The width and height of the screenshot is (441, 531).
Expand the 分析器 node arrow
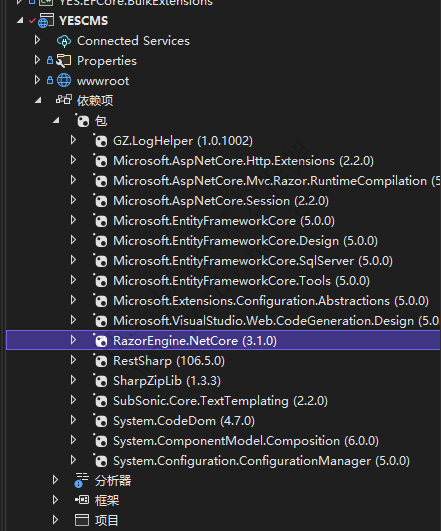coord(55,480)
